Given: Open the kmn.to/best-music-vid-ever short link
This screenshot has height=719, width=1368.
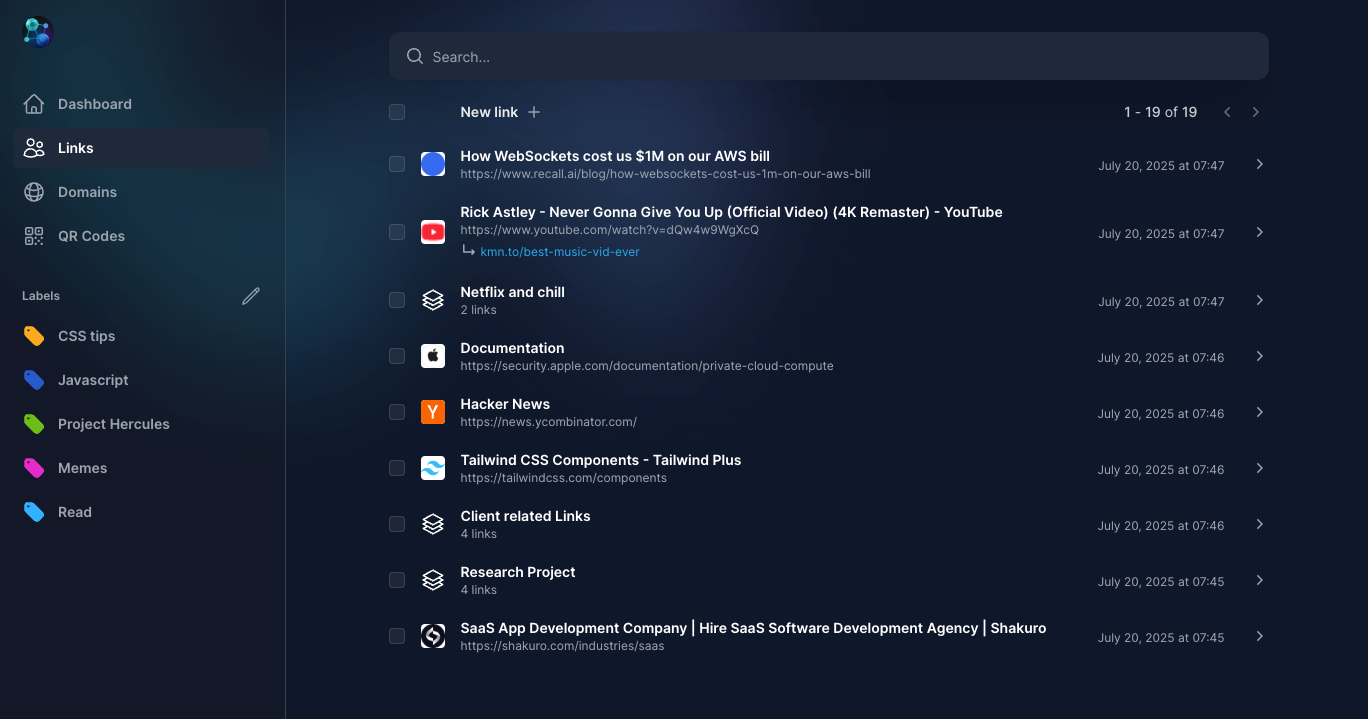Looking at the screenshot, I should 560,251.
